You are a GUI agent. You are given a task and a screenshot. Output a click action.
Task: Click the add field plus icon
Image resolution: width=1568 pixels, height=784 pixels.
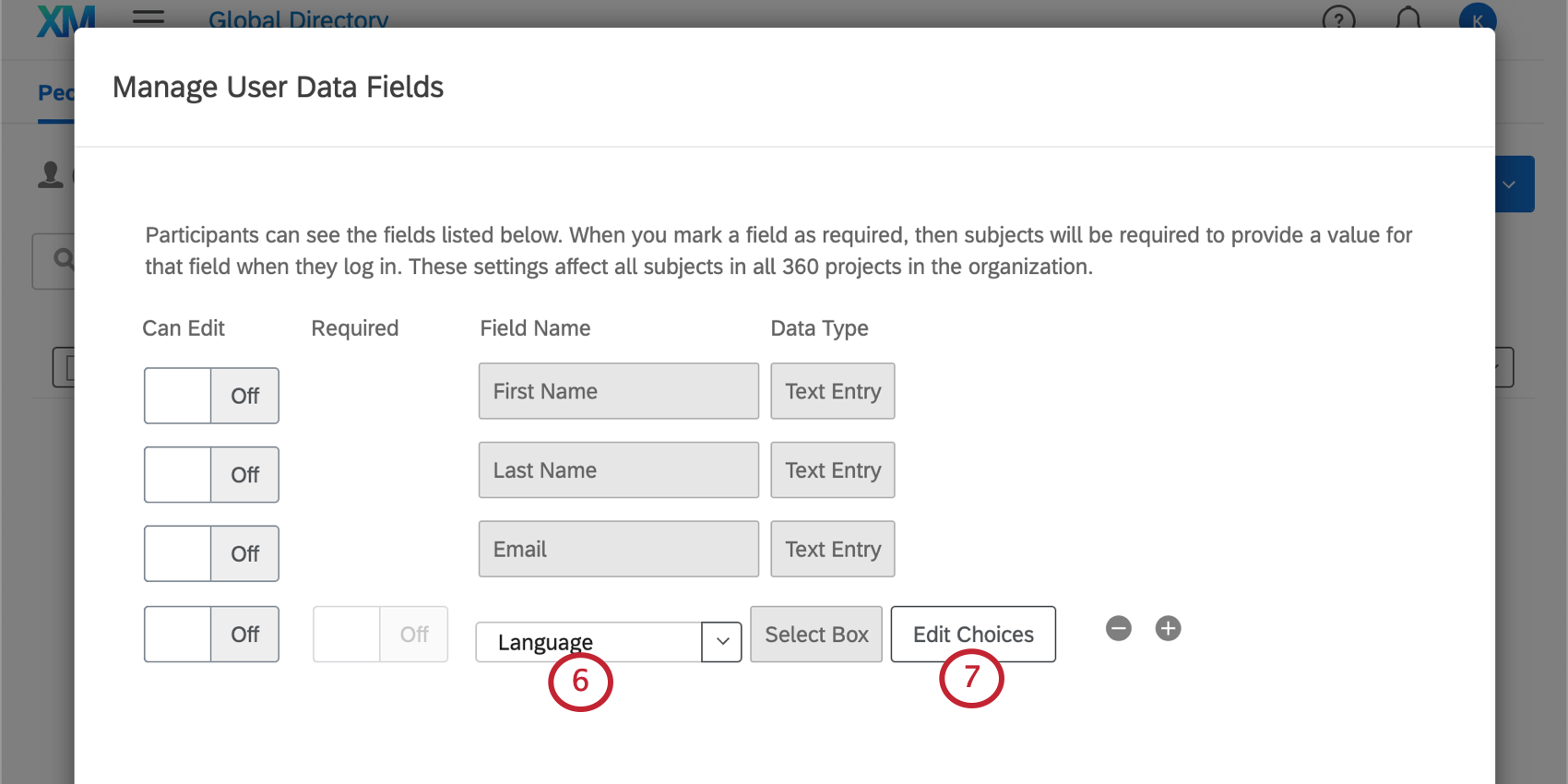point(1168,629)
